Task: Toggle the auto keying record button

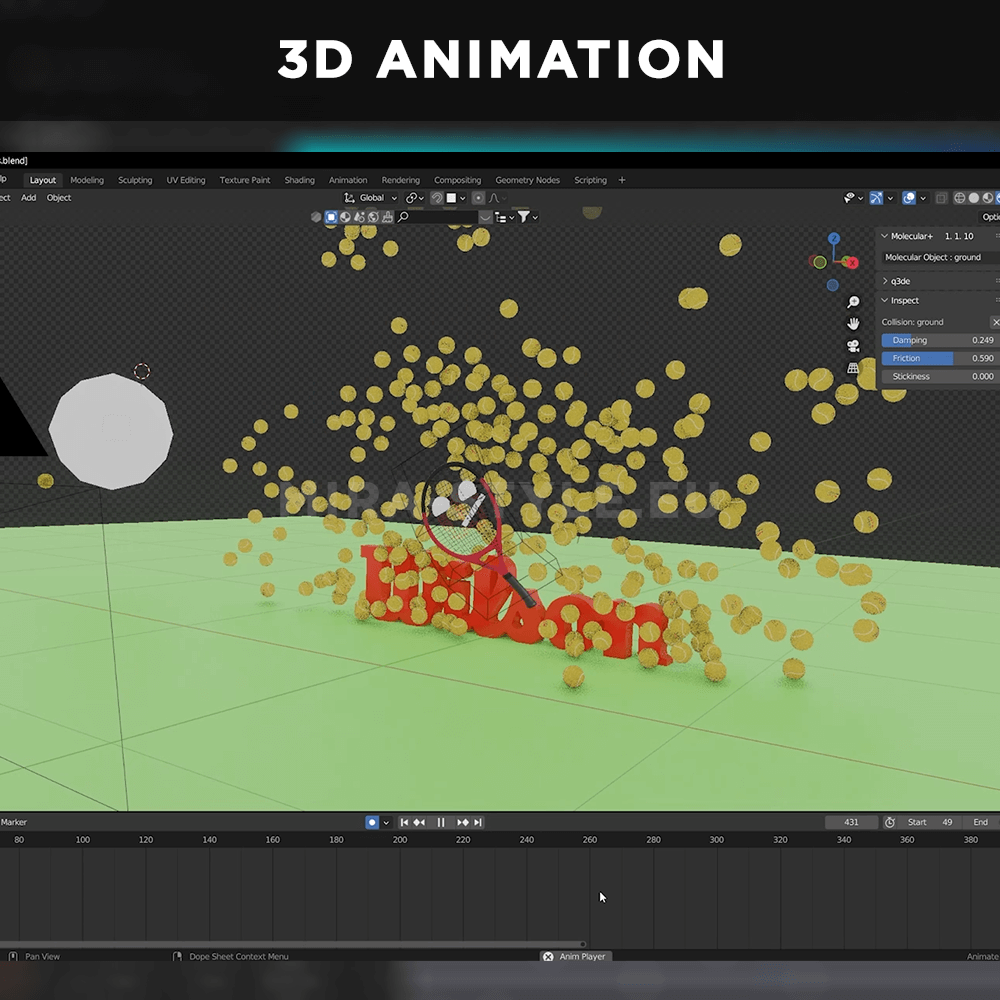Action: tap(372, 822)
